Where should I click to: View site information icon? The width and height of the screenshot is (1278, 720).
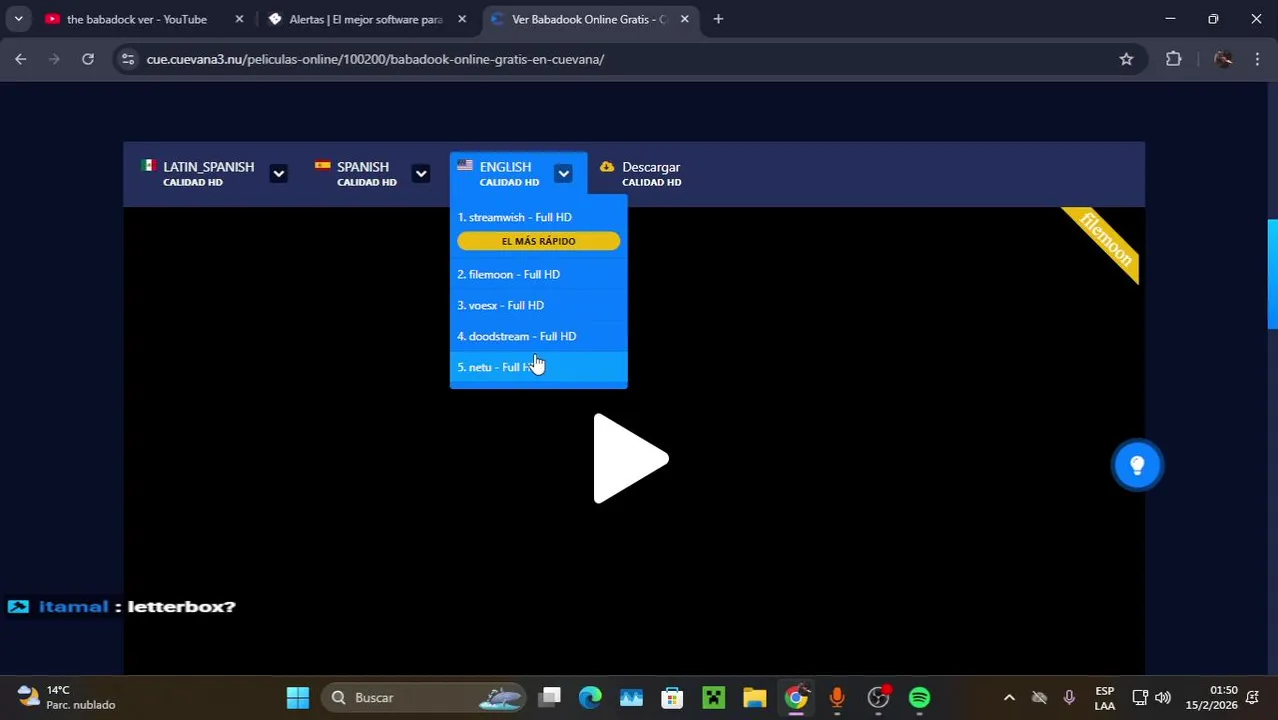tap(128, 59)
